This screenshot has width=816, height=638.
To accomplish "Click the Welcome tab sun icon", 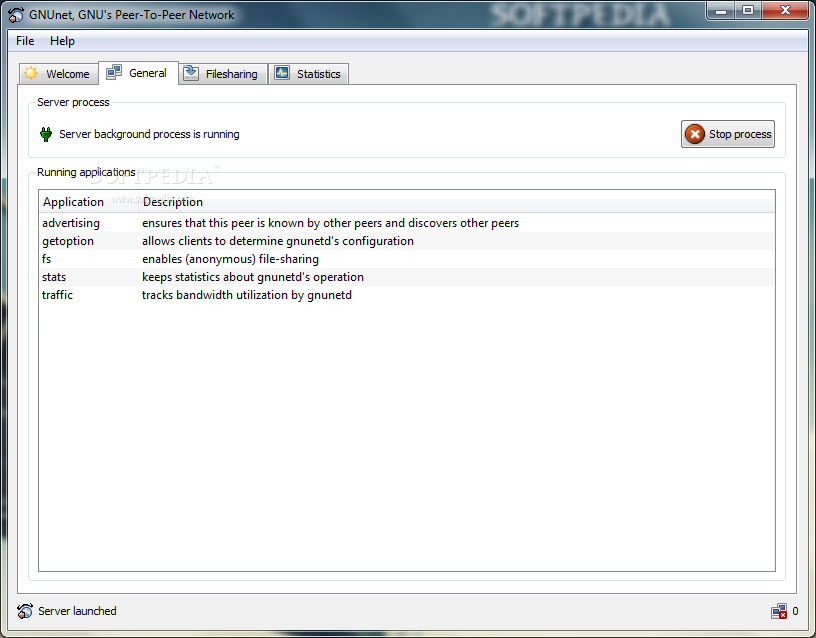I will (31, 73).
